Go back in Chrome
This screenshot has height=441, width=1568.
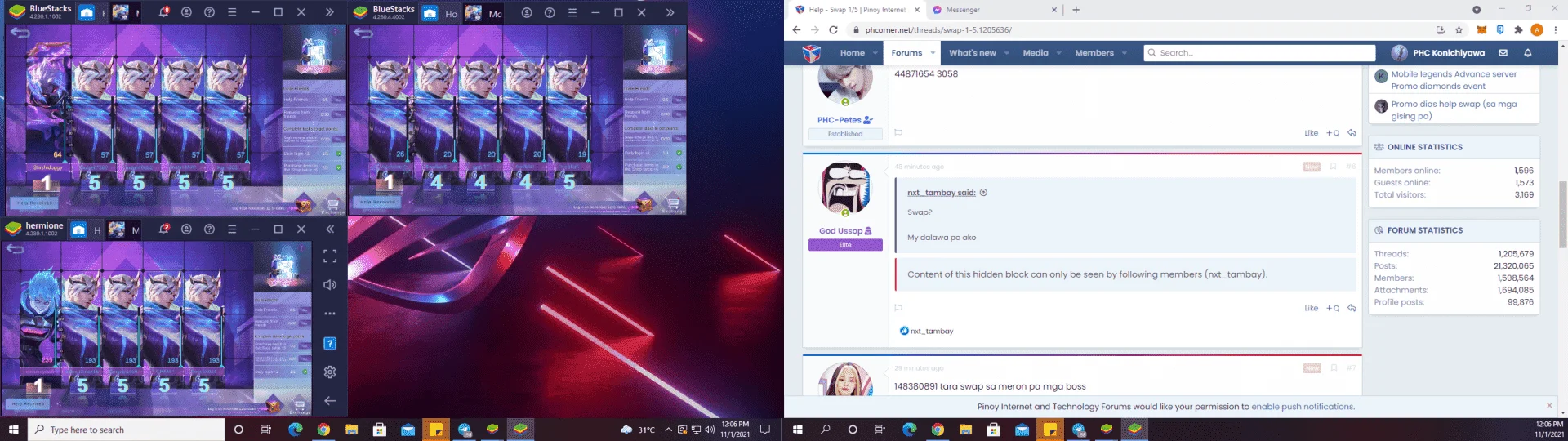click(x=796, y=29)
